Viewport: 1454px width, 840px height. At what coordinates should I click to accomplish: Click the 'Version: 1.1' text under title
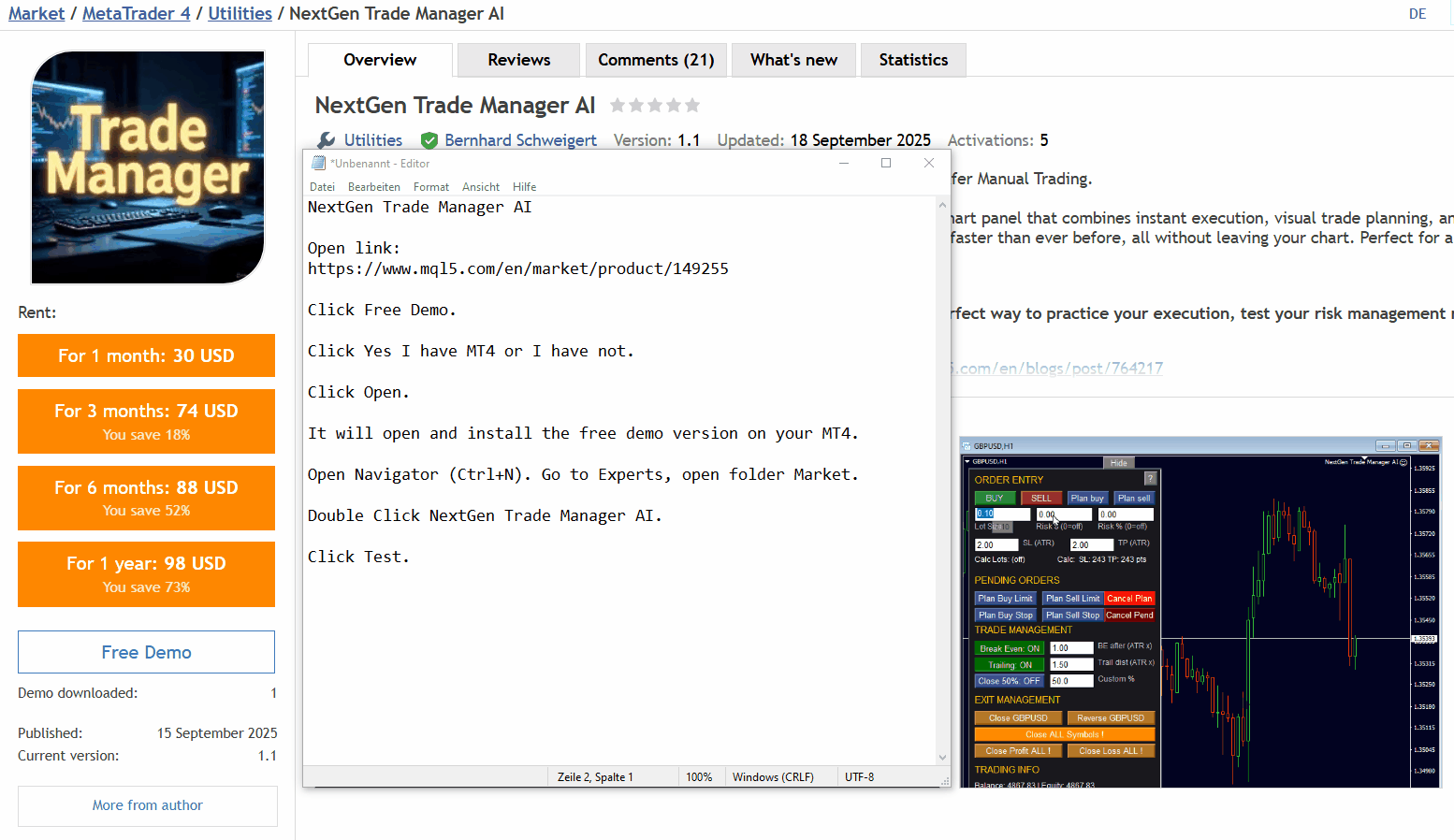657,140
